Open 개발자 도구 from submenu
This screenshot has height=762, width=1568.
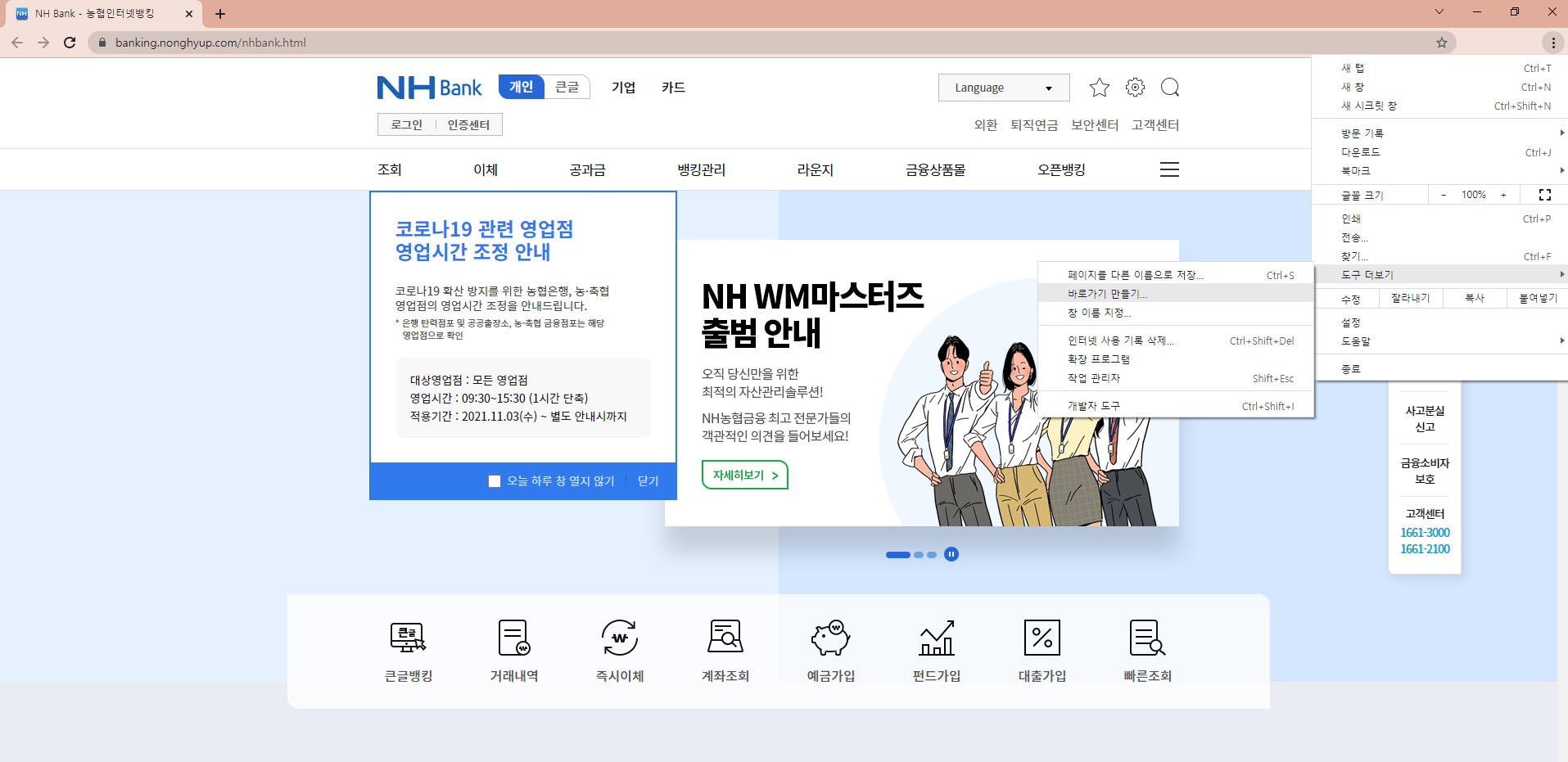[x=1176, y=406]
